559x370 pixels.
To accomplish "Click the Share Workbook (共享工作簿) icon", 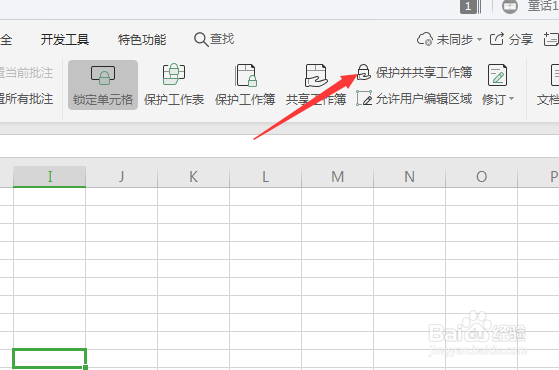I will 316,75.
